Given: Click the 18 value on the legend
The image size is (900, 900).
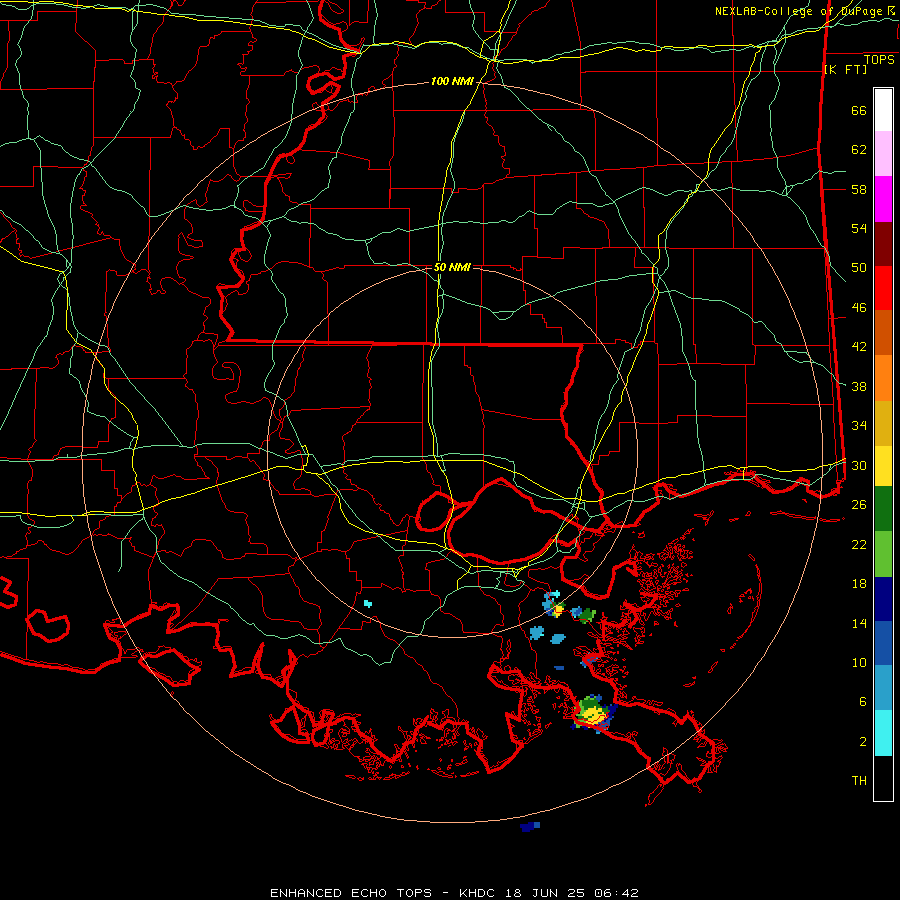Looking at the screenshot, I should coord(859,584).
